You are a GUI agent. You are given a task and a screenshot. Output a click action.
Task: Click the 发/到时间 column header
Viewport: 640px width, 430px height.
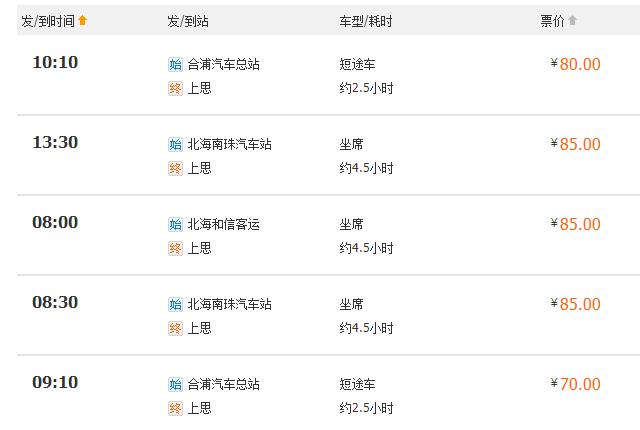[48, 21]
